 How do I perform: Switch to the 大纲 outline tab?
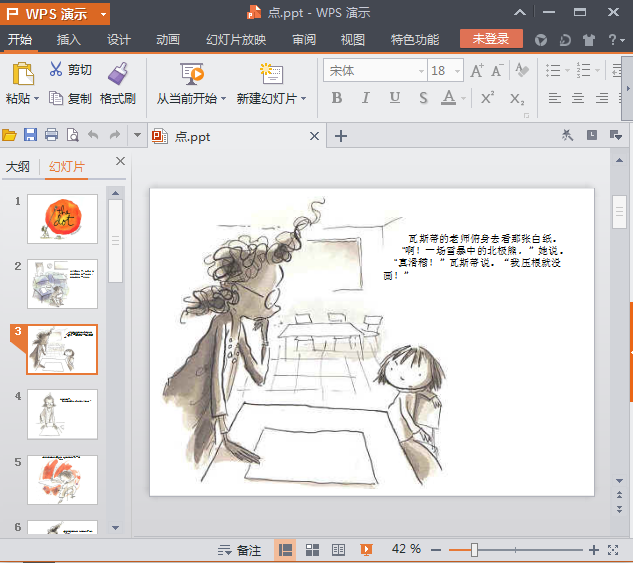18,166
